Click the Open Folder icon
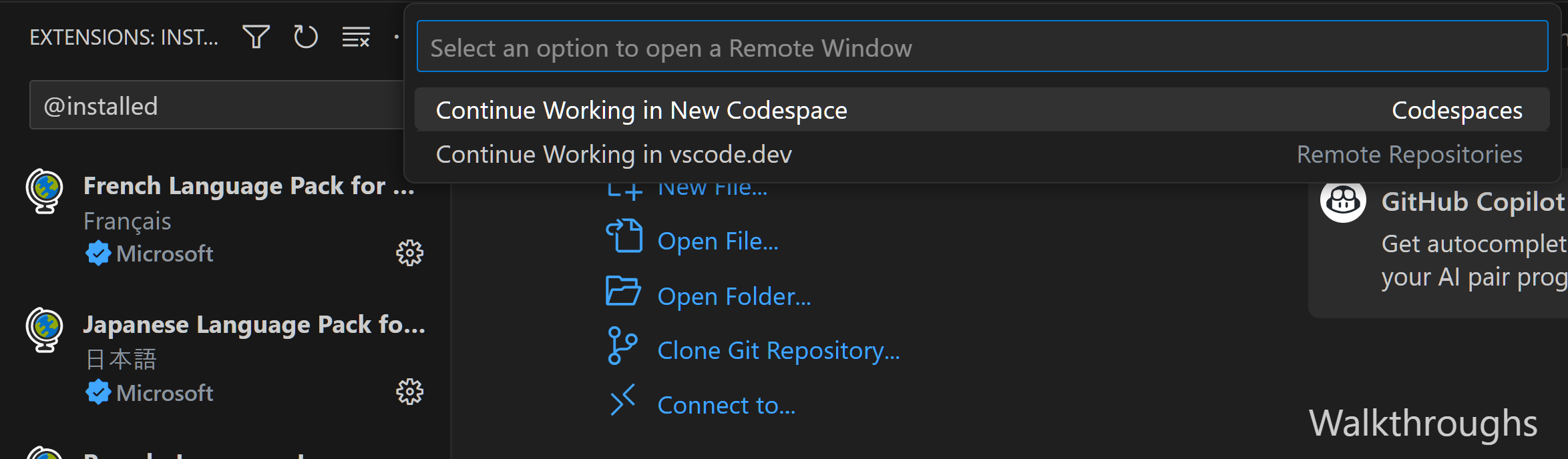 coord(624,293)
